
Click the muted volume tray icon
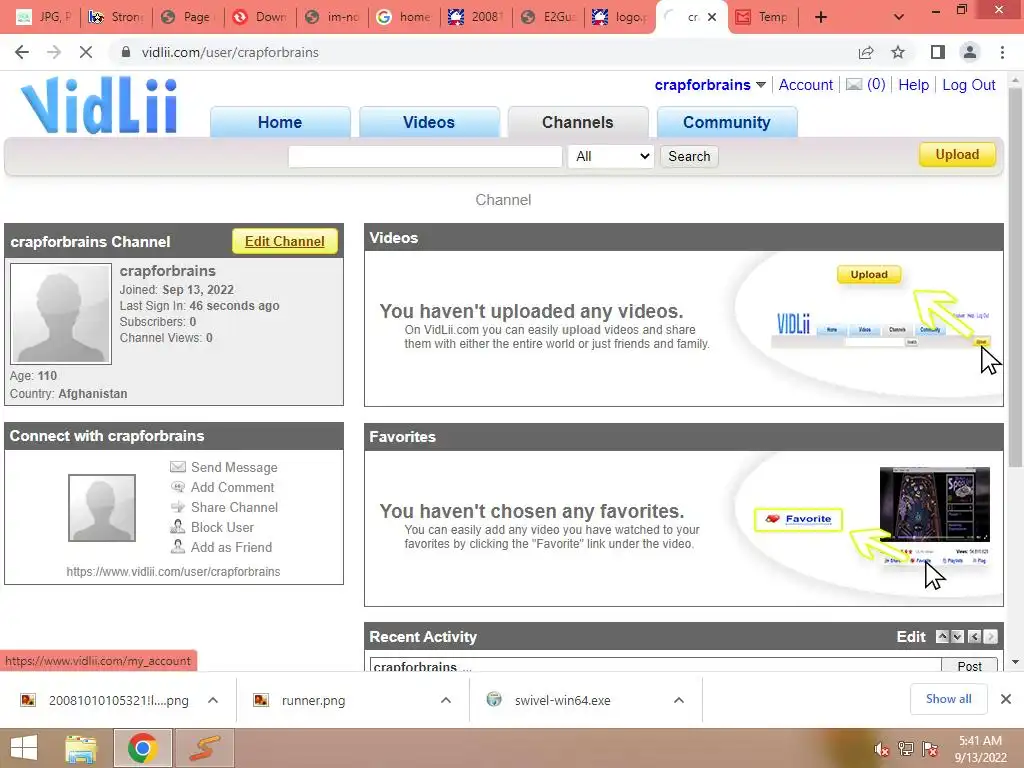pos(881,750)
